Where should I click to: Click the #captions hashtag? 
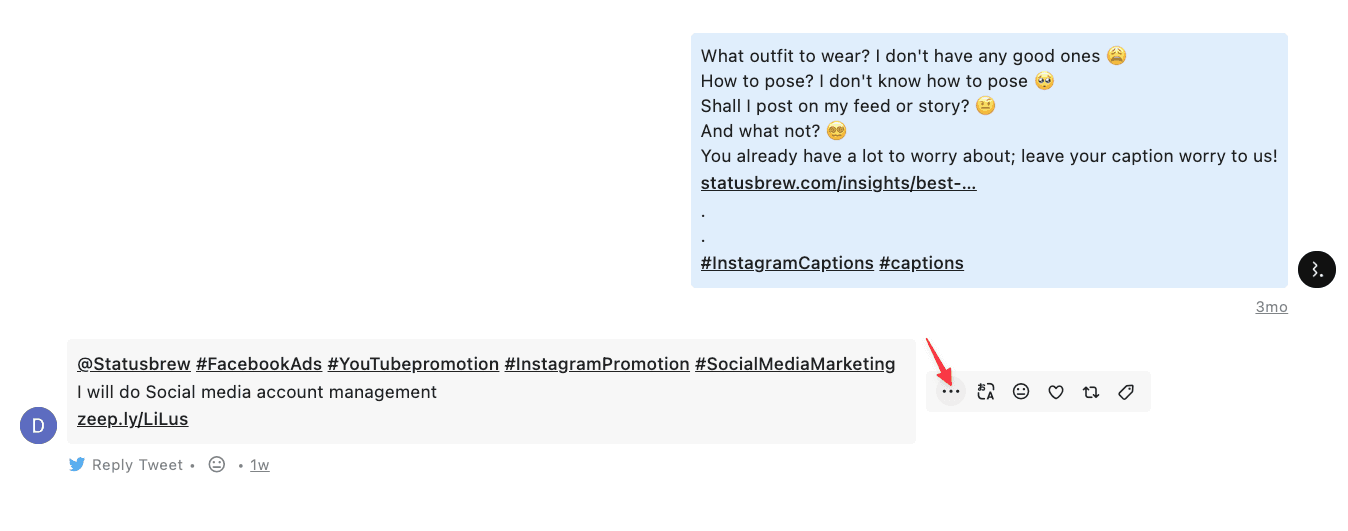point(921,263)
